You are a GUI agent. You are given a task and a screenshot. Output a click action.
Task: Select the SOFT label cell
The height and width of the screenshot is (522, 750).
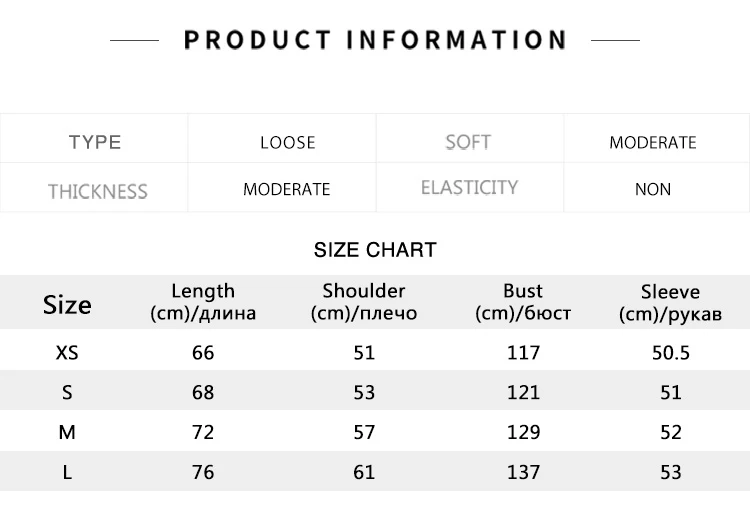[x=468, y=142]
